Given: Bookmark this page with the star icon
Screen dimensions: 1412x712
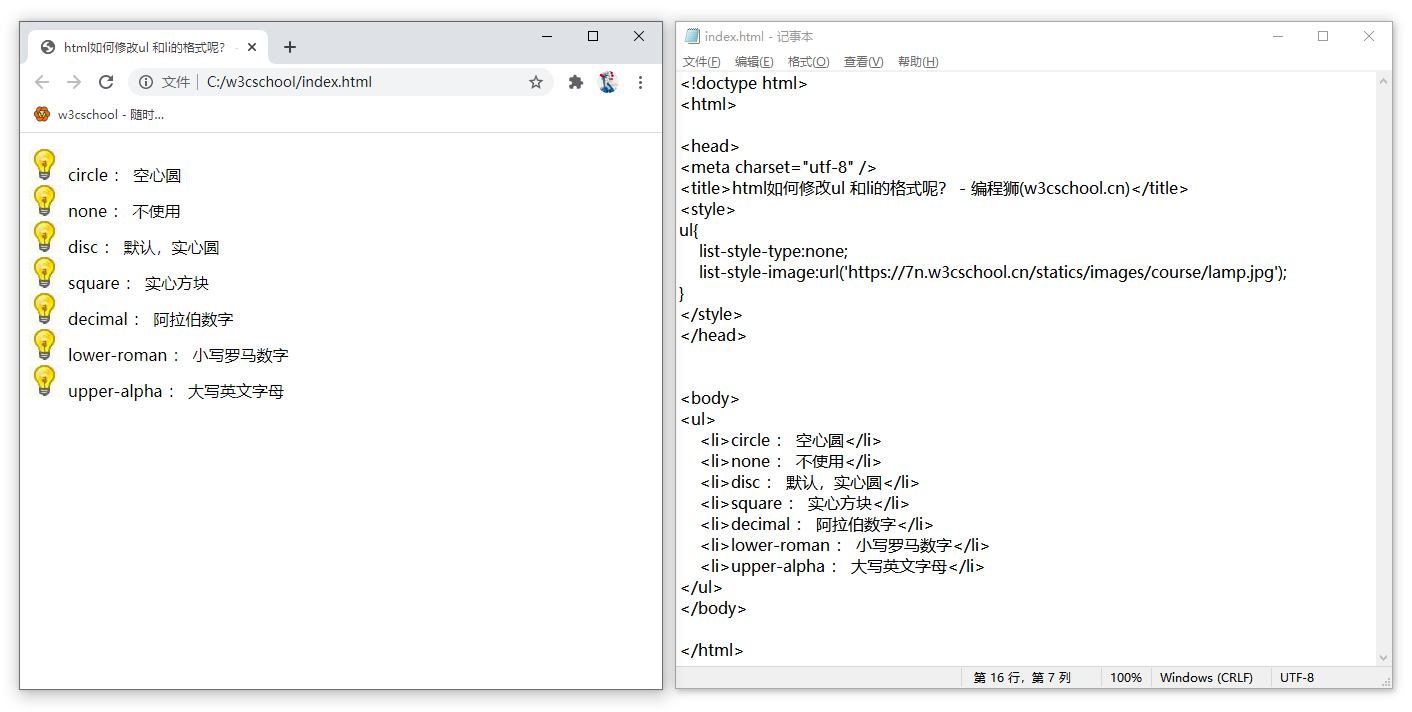Looking at the screenshot, I should click(536, 82).
